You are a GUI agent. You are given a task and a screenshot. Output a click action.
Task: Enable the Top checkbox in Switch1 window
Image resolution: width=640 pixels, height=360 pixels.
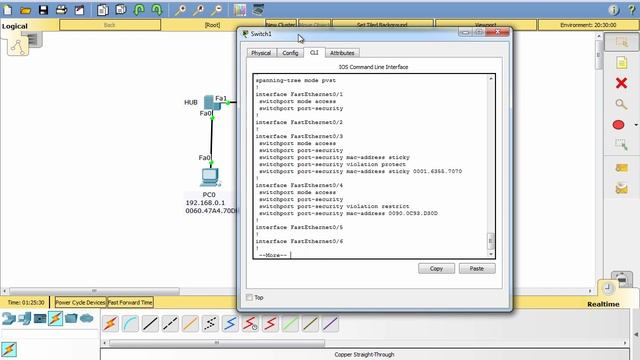point(249,298)
